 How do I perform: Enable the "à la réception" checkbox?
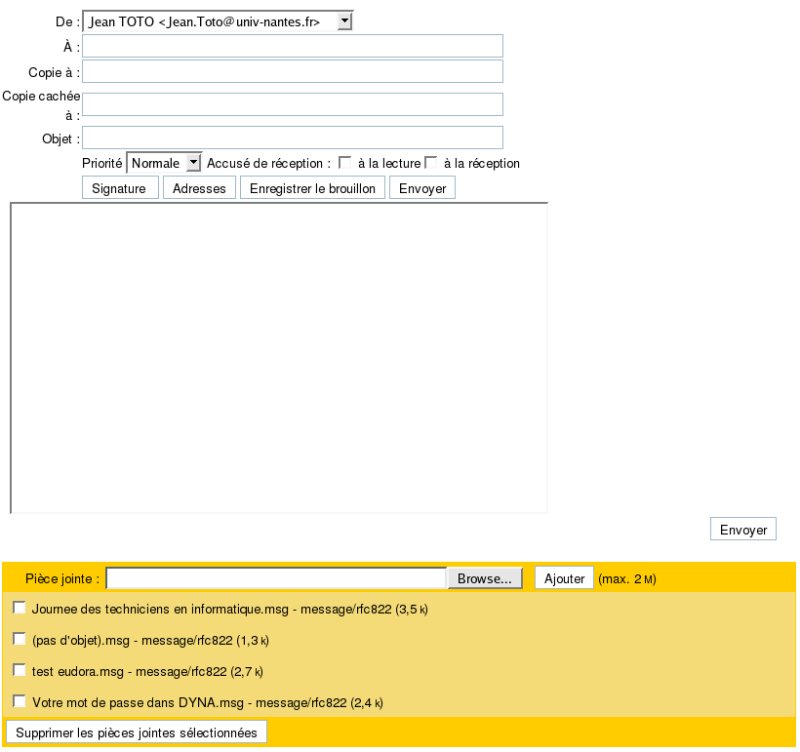428,162
